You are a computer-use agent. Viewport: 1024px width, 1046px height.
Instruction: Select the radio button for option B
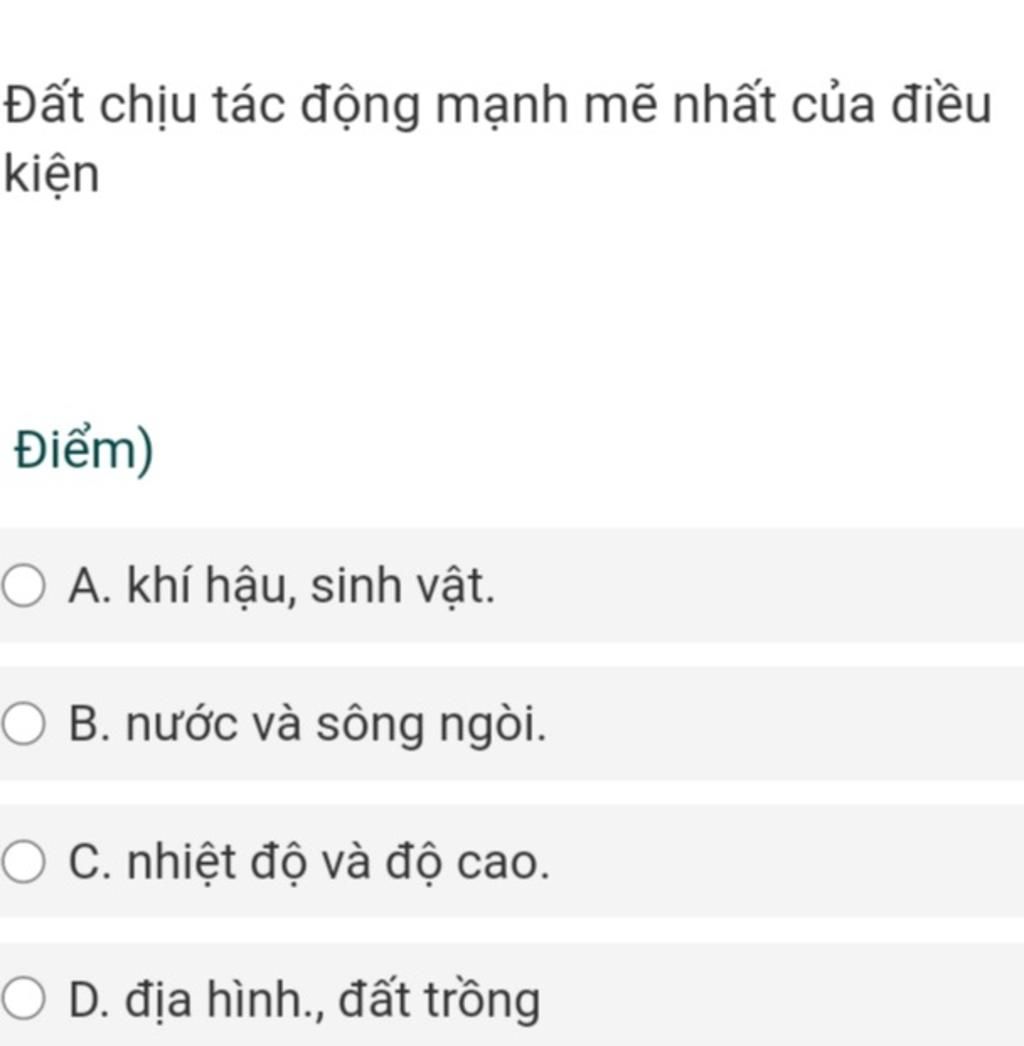point(24,723)
